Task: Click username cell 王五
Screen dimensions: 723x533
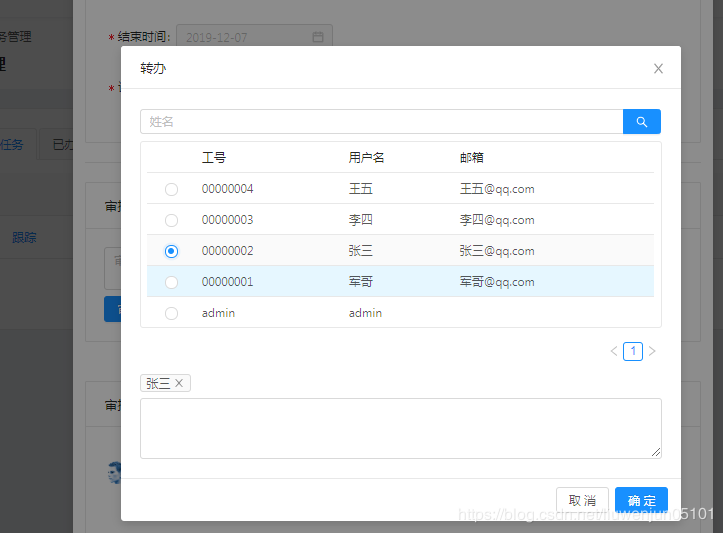Action: tap(361, 189)
